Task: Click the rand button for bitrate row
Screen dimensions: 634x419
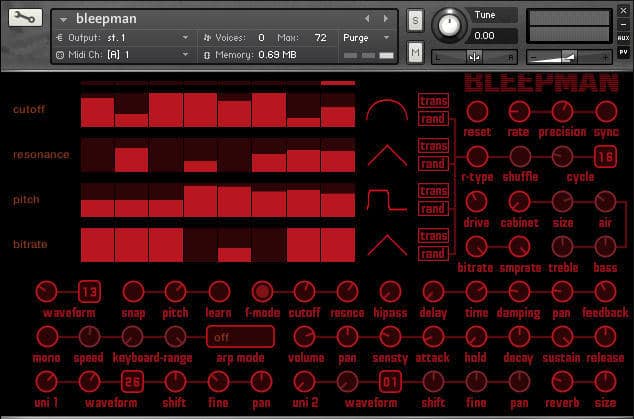Action: pyautogui.click(x=433, y=254)
